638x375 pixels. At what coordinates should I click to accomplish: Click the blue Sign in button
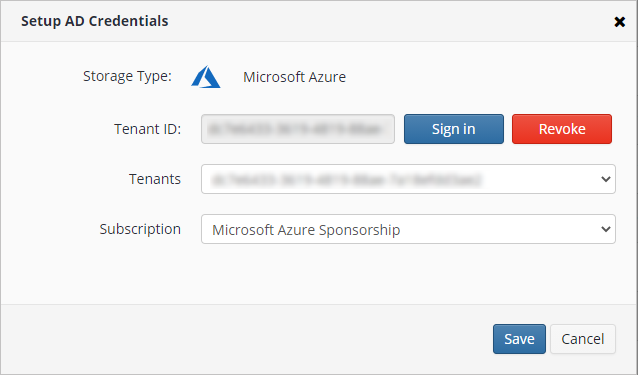pyautogui.click(x=454, y=129)
